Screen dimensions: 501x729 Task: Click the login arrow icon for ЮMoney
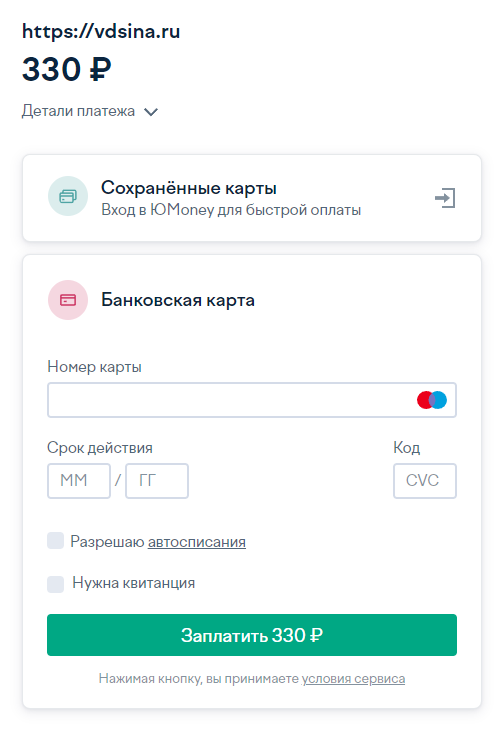[445, 198]
